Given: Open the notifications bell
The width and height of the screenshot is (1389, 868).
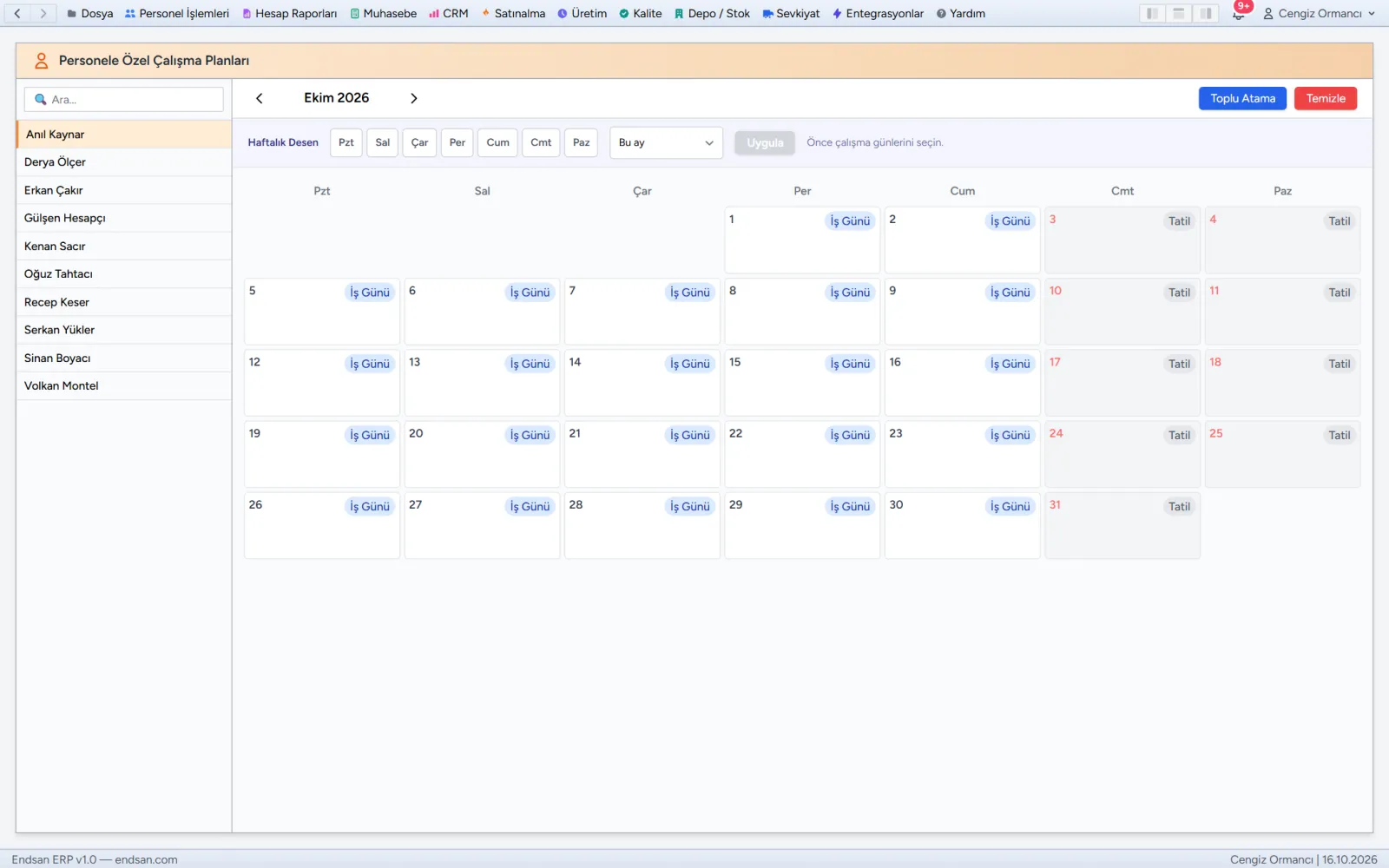Looking at the screenshot, I should pyautogui.click(x=1239, y=13).
